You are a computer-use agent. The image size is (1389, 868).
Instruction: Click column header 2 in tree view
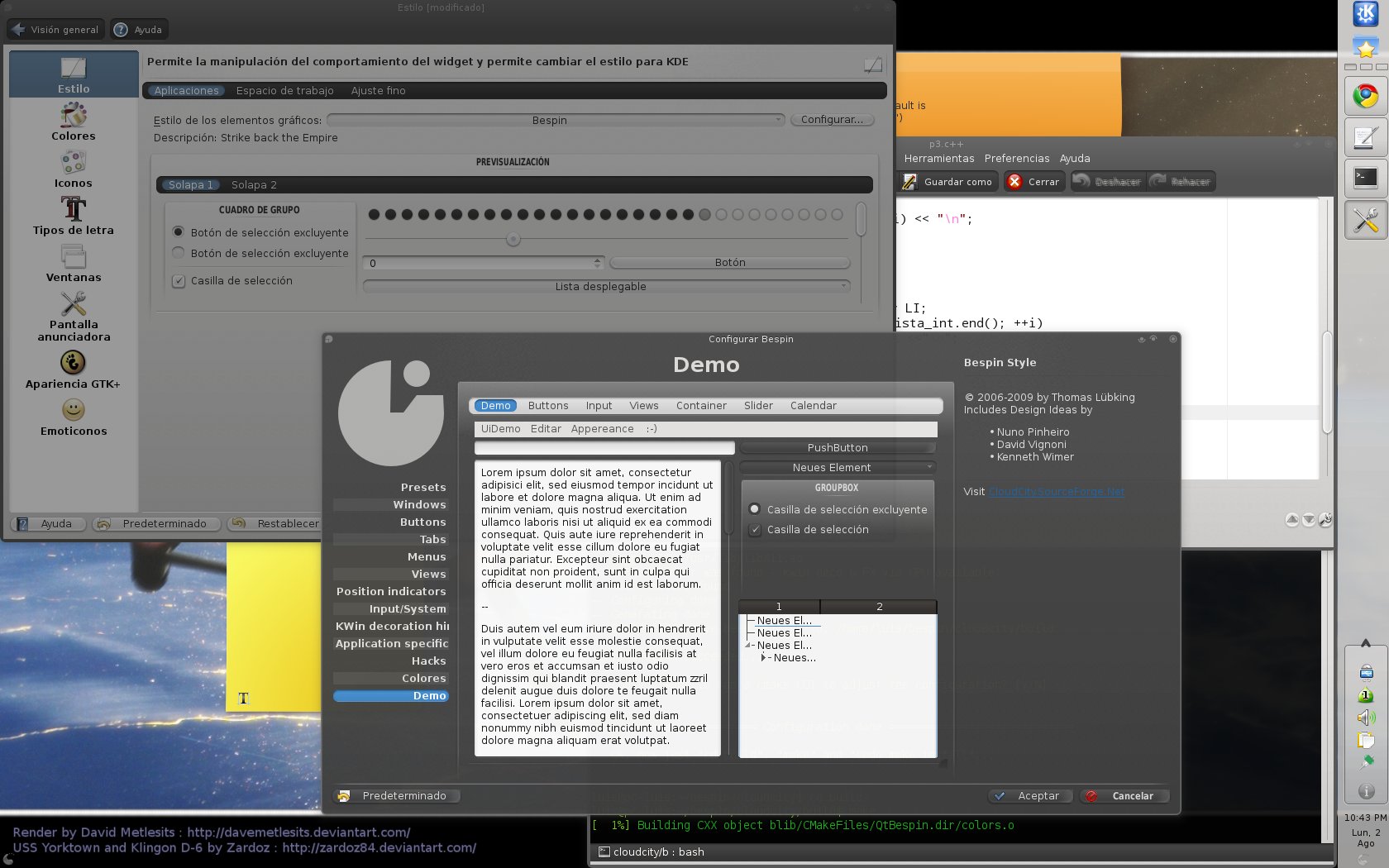click(879, 607)
